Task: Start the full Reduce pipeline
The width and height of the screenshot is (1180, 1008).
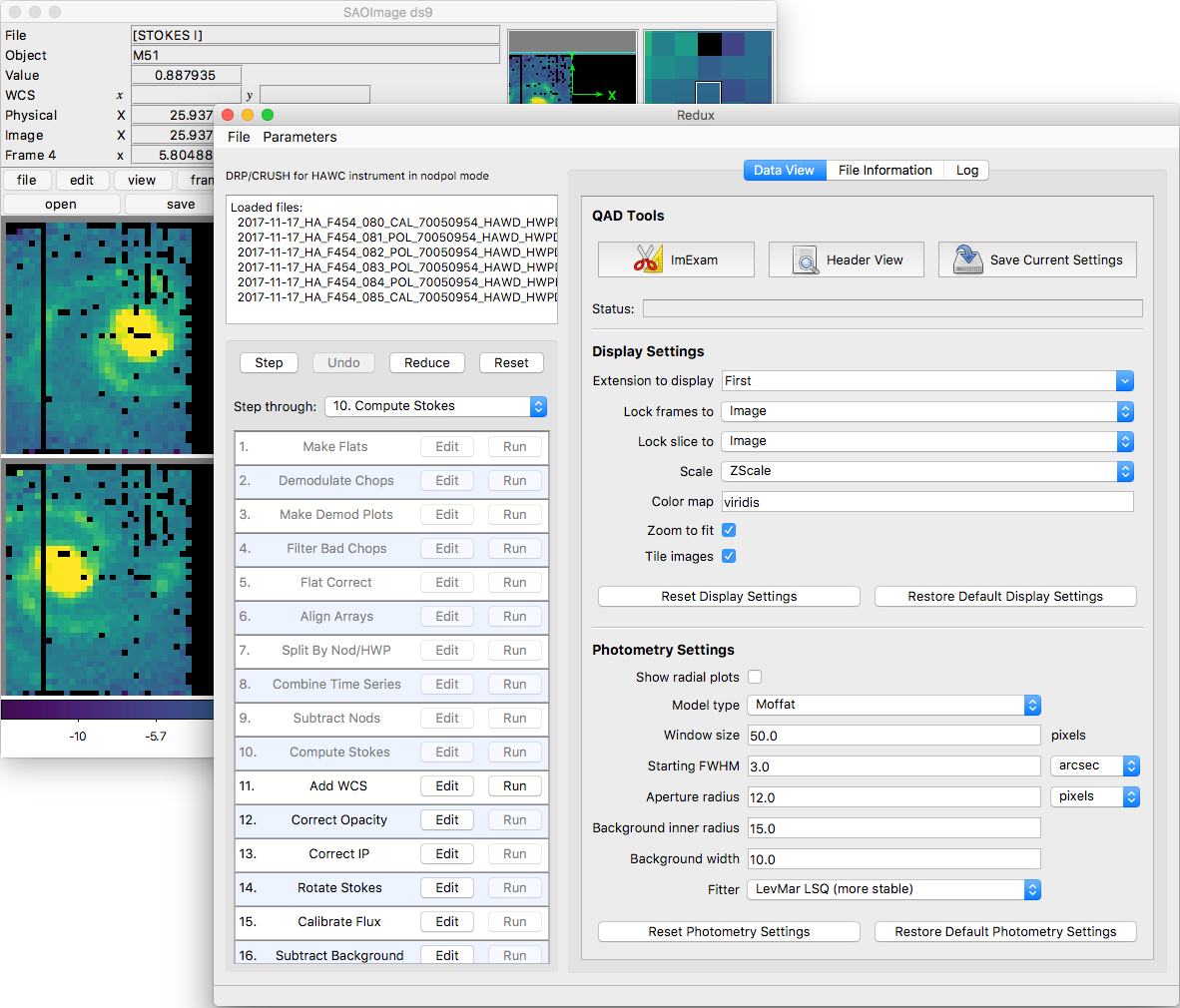Action: (x=427, y=362)
